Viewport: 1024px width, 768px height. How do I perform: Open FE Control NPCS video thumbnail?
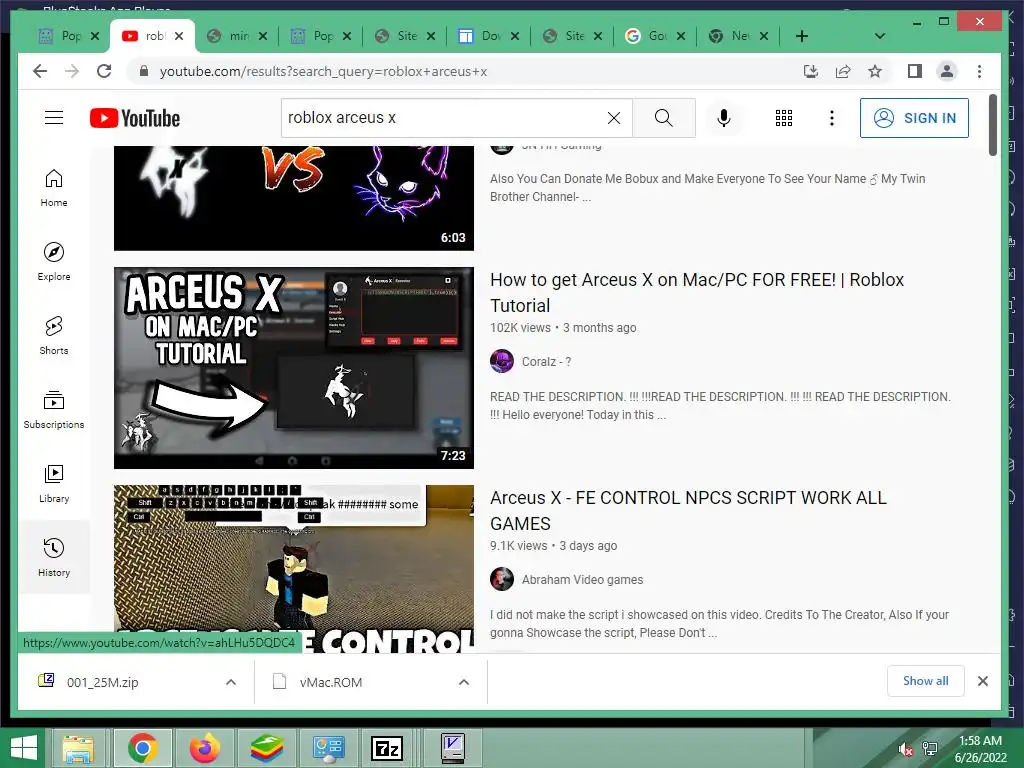pos(294,568)
